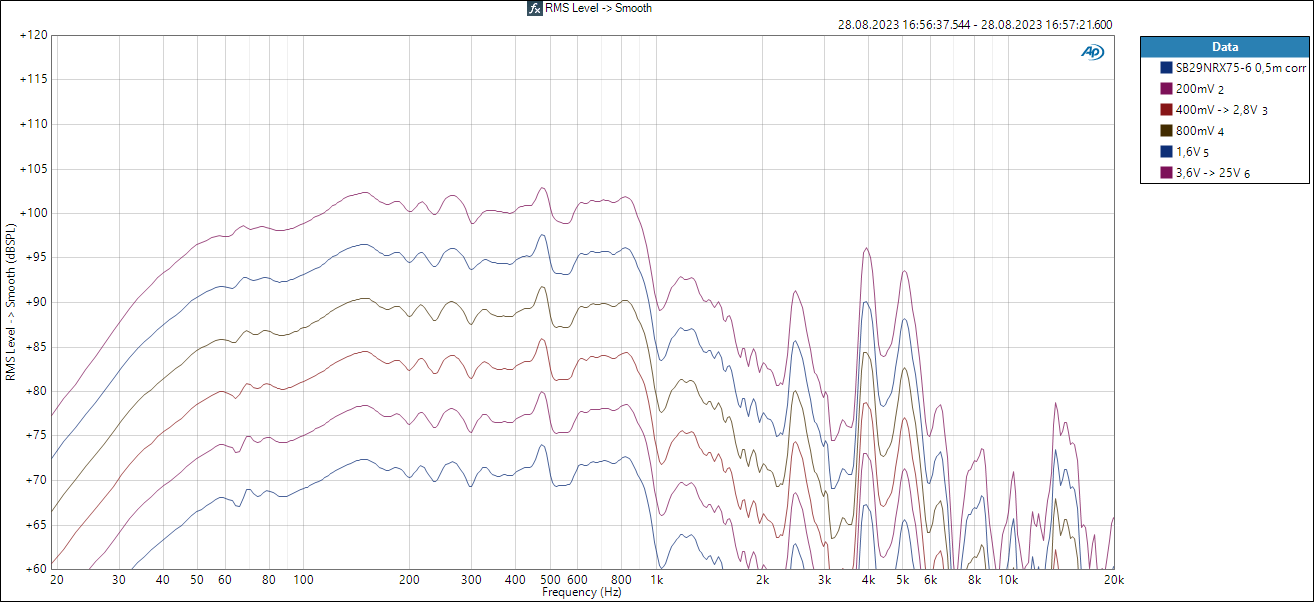Select the '200mV' legend entry
Image resolution: width=1314 pixels, height=602 pixels.
(1200, 89)
